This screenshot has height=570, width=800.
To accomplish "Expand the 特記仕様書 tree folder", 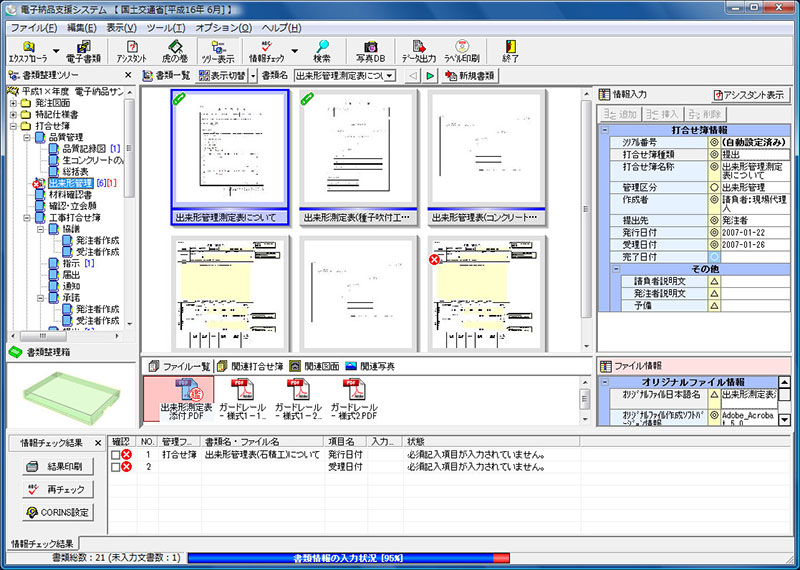I will tap(13, 115).
